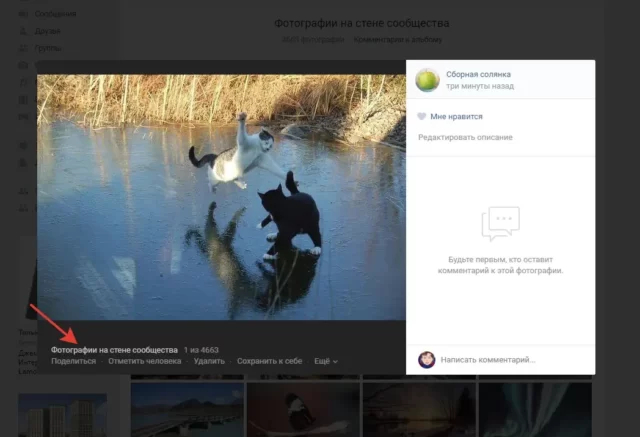The image size is (640, 437).
Task: Click the Сообщения sidebar icon
Action: (x=23, y=14)
